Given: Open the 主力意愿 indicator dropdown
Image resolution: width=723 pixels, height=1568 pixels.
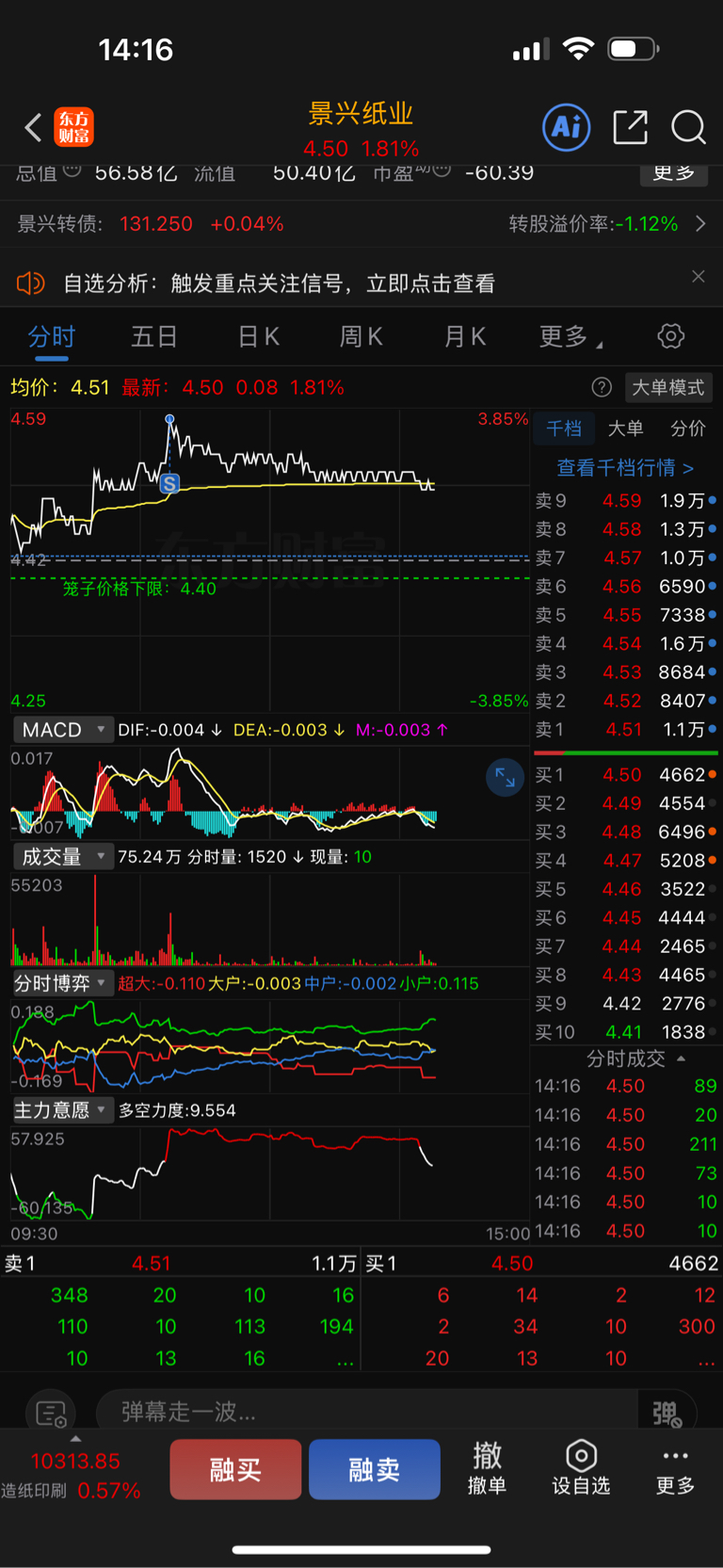Looking at the screenshot, I should click(x=63, y=1110).
